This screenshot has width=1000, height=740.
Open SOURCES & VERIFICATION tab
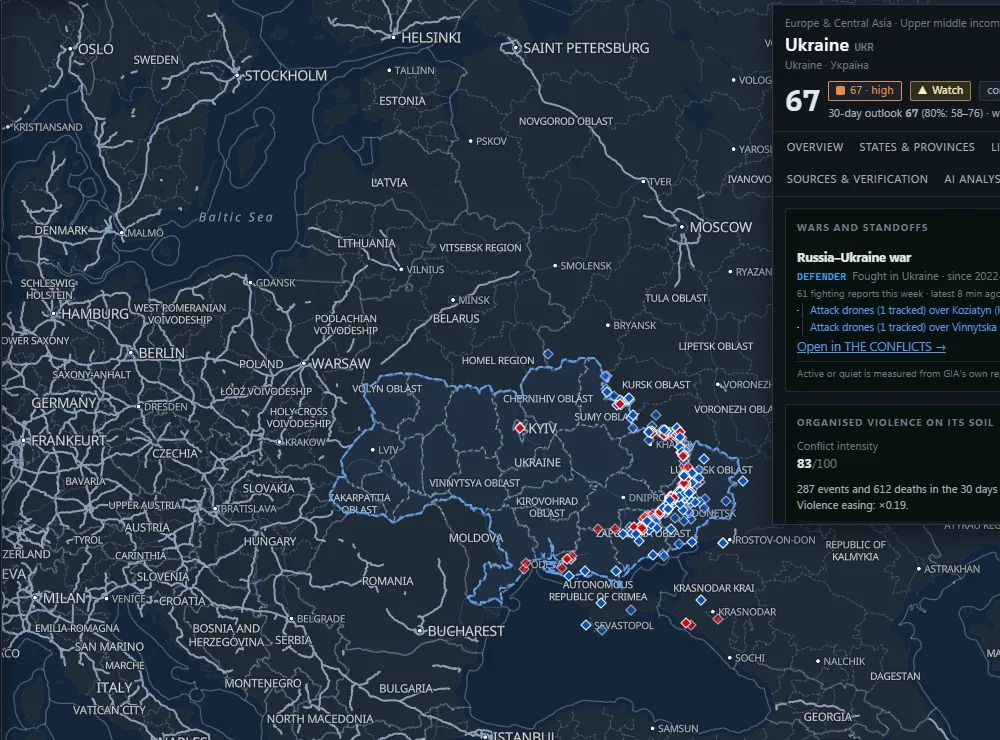tap(857, 179)
